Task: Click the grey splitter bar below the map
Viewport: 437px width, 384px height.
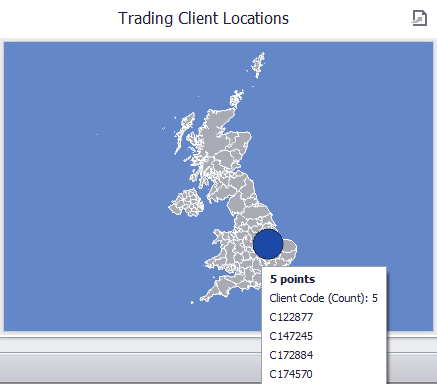Action: 130,345
